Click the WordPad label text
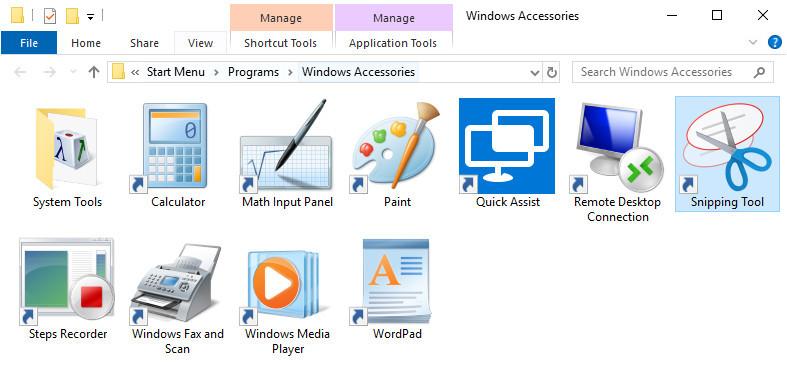Viewport: 787px width, 365px height. 397,334
